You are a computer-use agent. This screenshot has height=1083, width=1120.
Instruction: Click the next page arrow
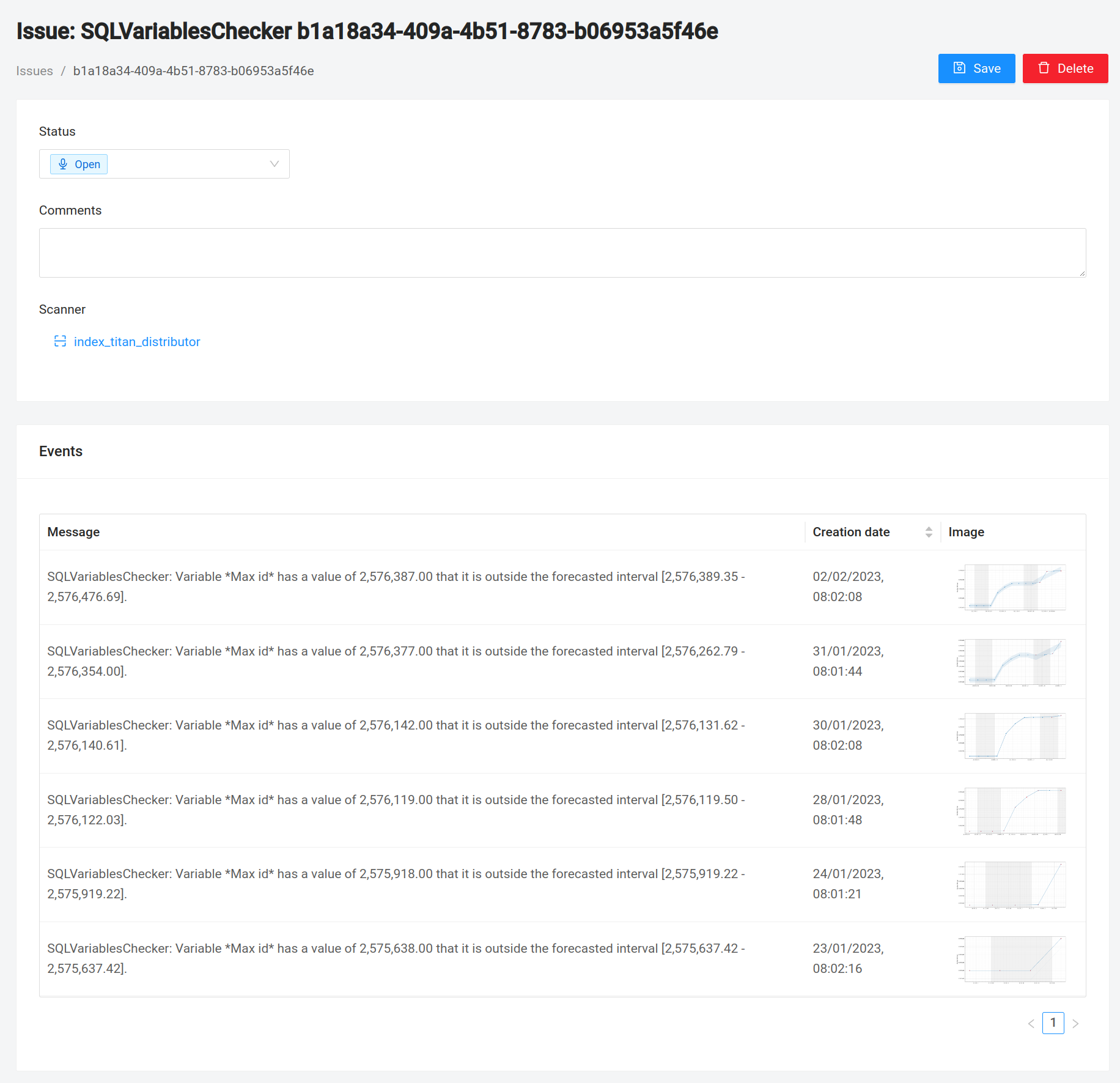coord(1075,1024)
